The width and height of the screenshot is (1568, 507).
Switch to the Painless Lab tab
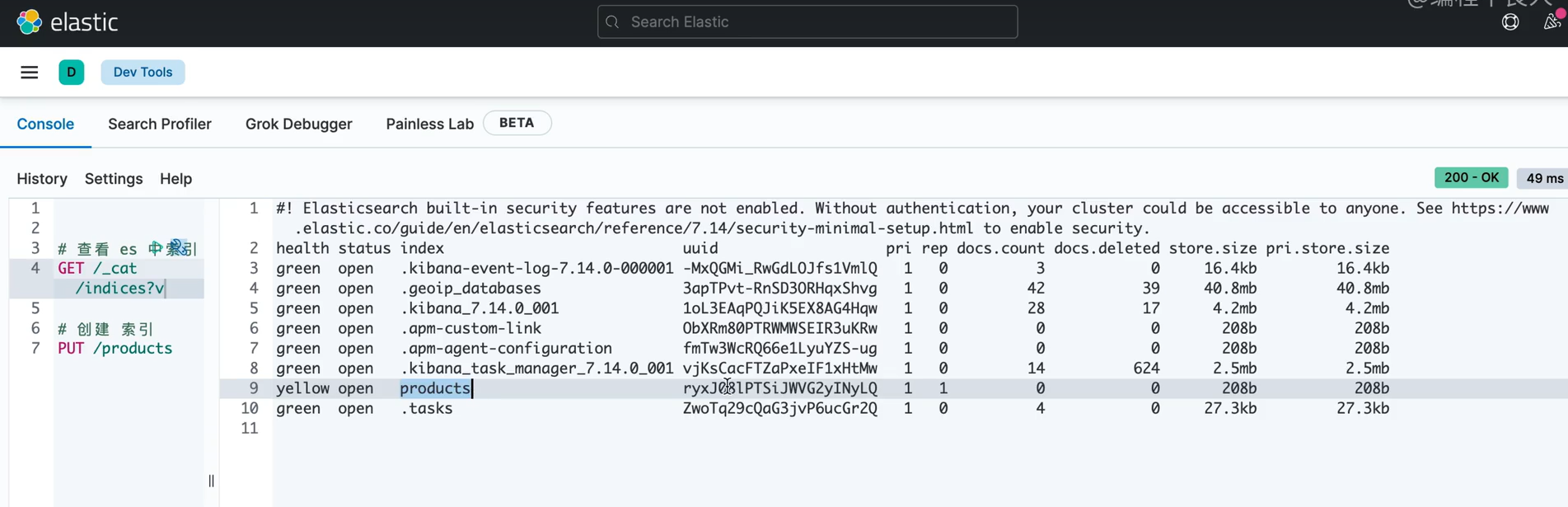[x=429, y=124]
